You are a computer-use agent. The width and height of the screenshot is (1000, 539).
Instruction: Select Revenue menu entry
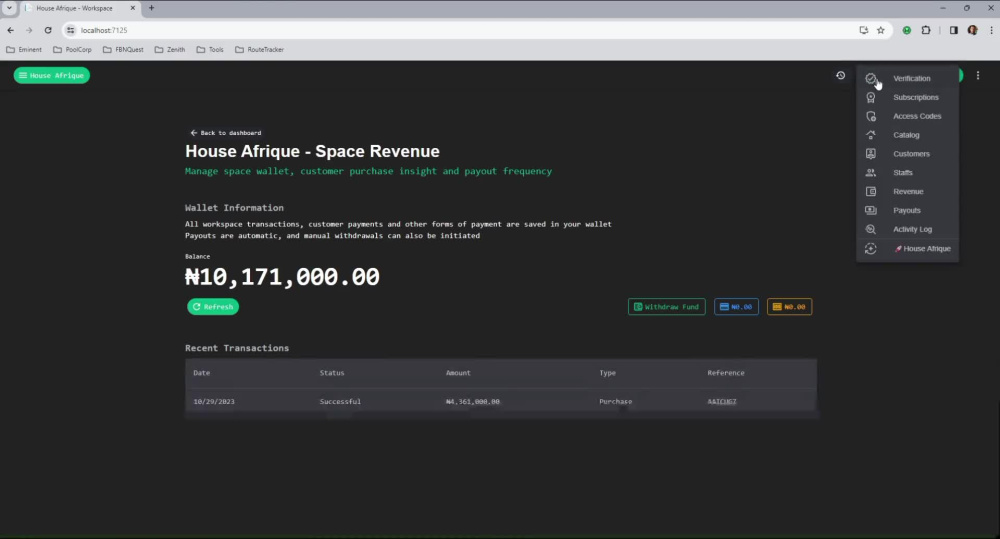pyautogui.click(x=908, y=191)
